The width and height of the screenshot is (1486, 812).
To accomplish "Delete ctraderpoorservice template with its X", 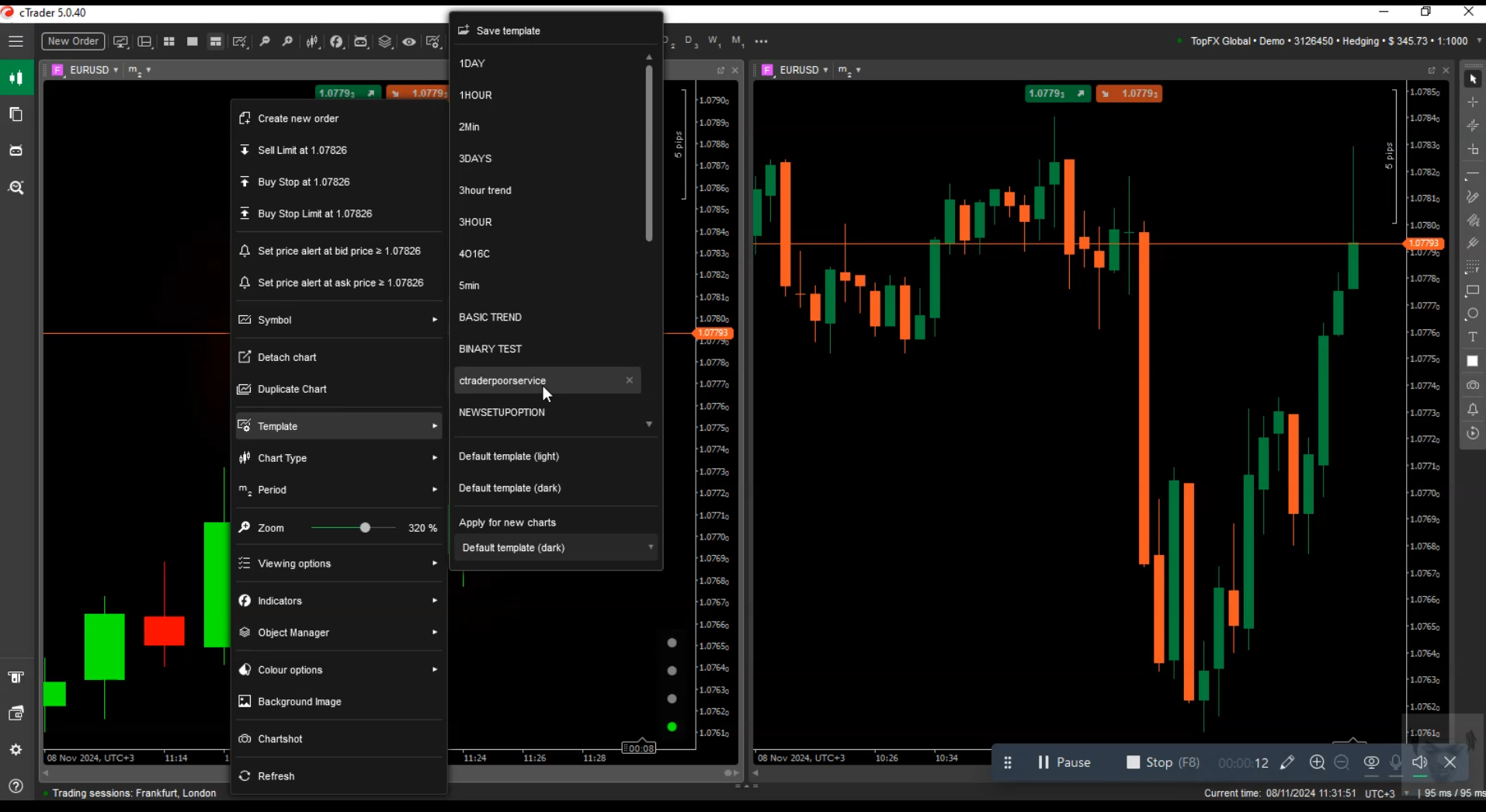I will tap(630, 380).
